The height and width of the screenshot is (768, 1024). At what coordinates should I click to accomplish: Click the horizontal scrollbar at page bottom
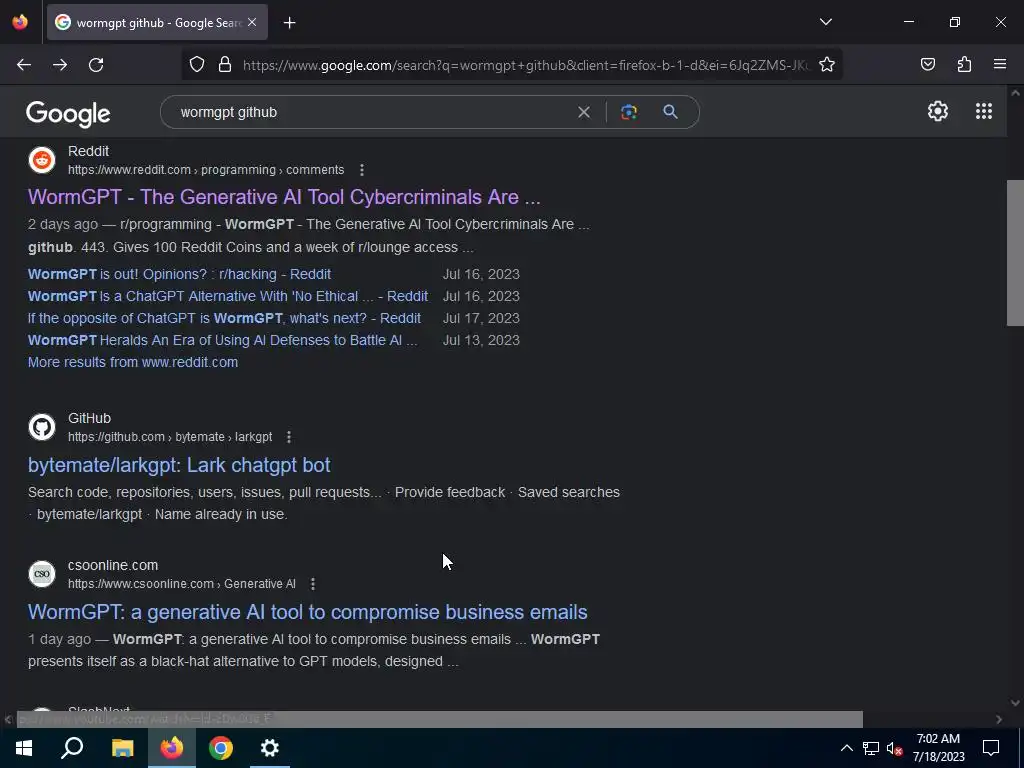[x=440, y=719]
